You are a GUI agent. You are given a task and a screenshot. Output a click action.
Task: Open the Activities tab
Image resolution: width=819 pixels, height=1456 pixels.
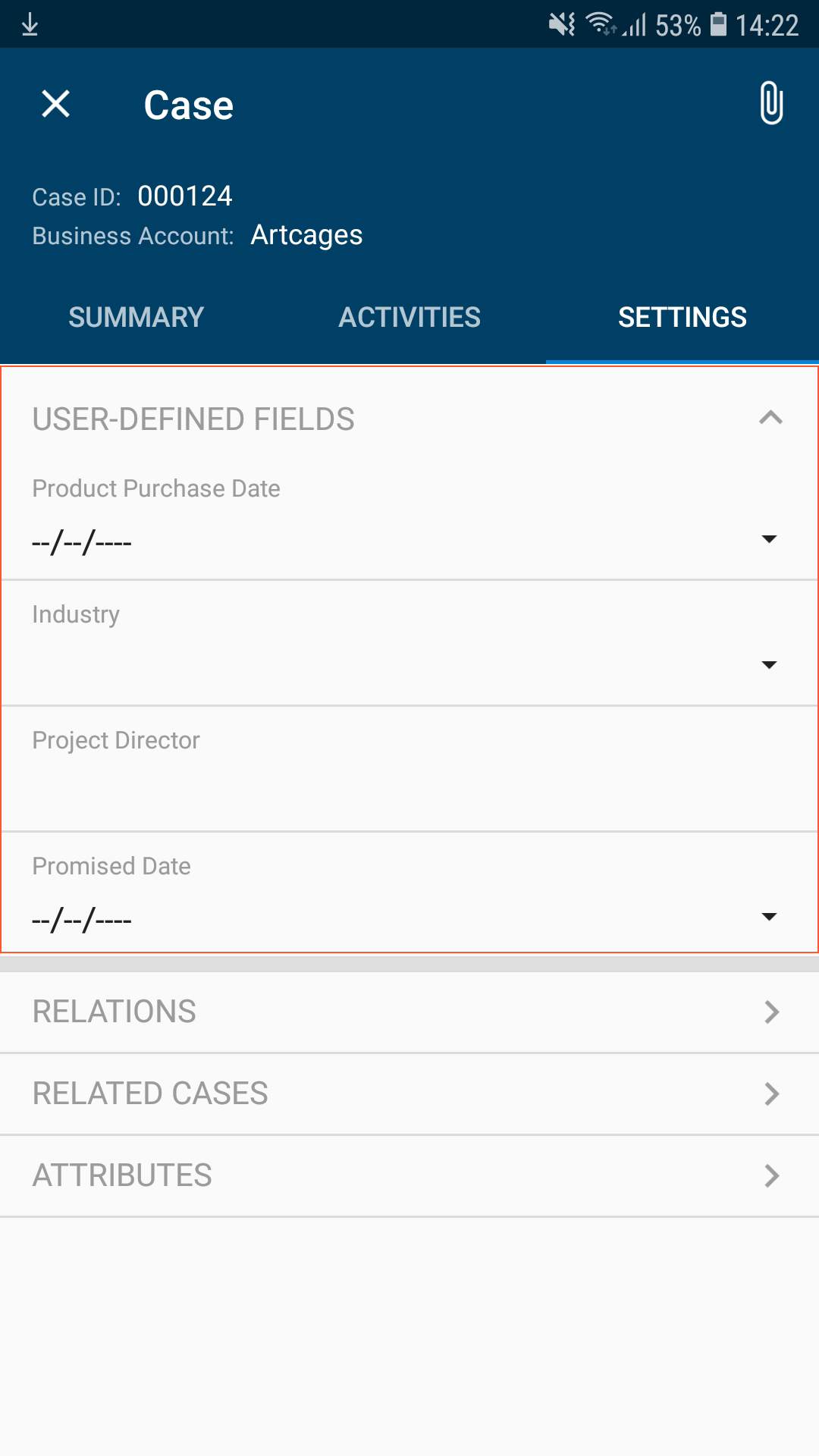409,317
